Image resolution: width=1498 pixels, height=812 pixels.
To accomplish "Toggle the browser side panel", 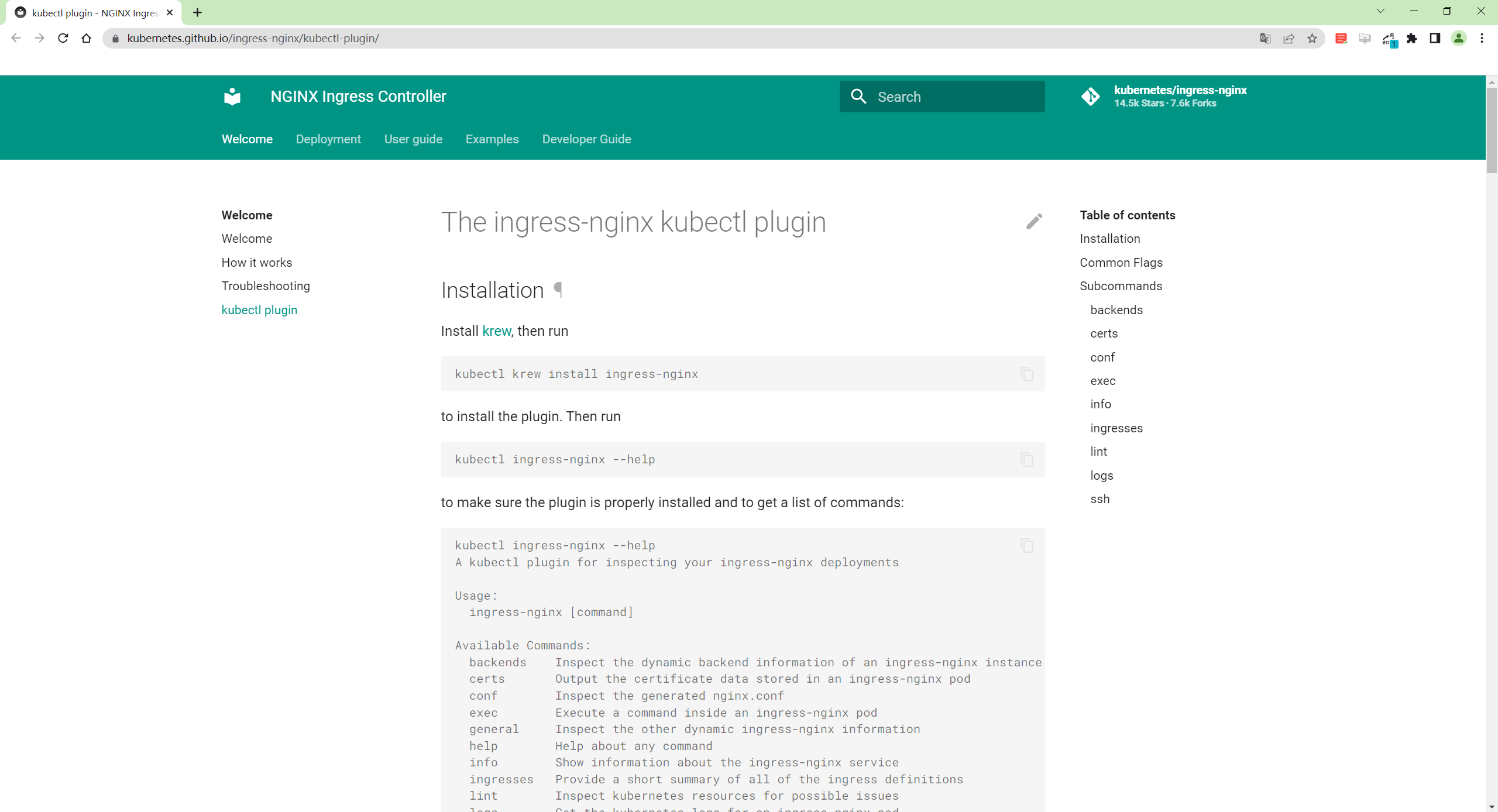I will pyautogui.click(x=1435, y=39).
